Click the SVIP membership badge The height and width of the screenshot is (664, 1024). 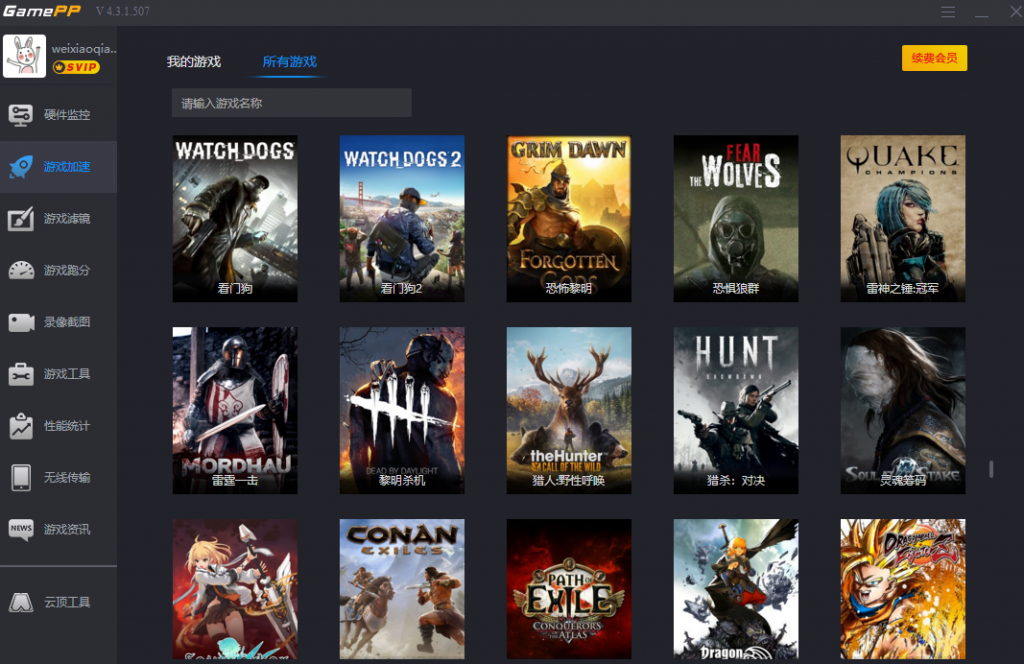[76, 67]
